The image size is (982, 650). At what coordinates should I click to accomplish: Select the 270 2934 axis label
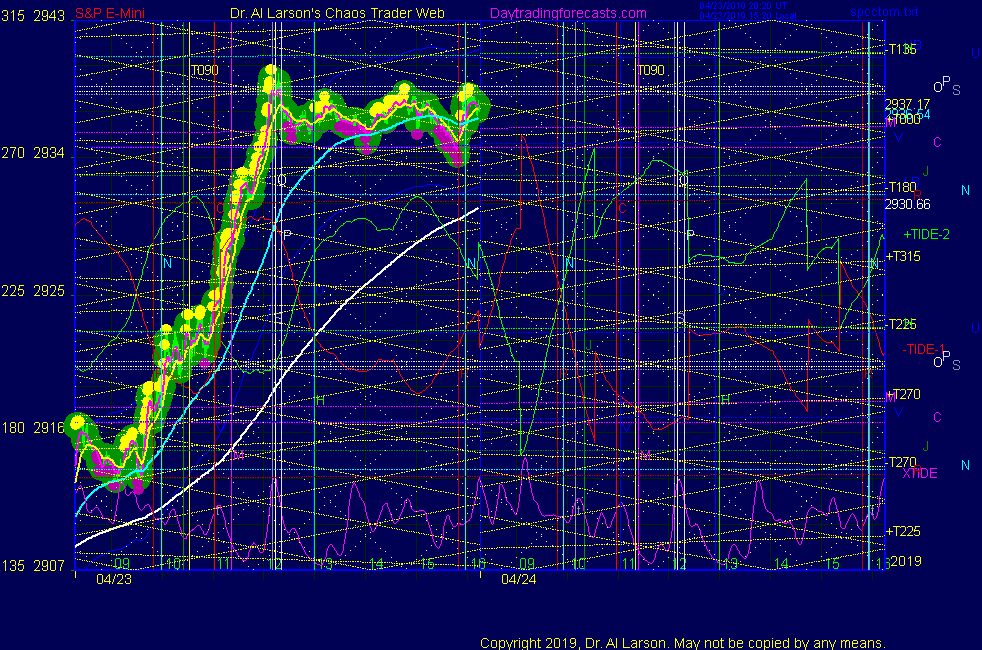click(x=33, y=153)
